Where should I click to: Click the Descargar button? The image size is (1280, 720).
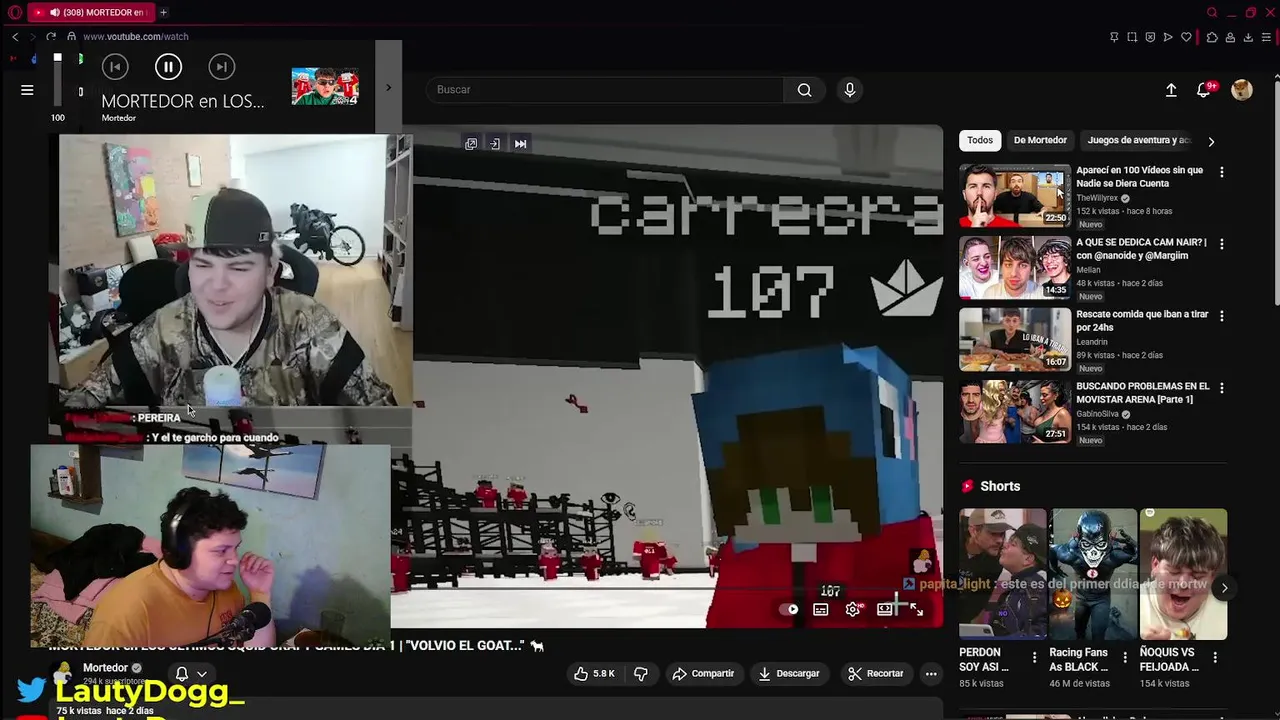[x=789, y=674]
